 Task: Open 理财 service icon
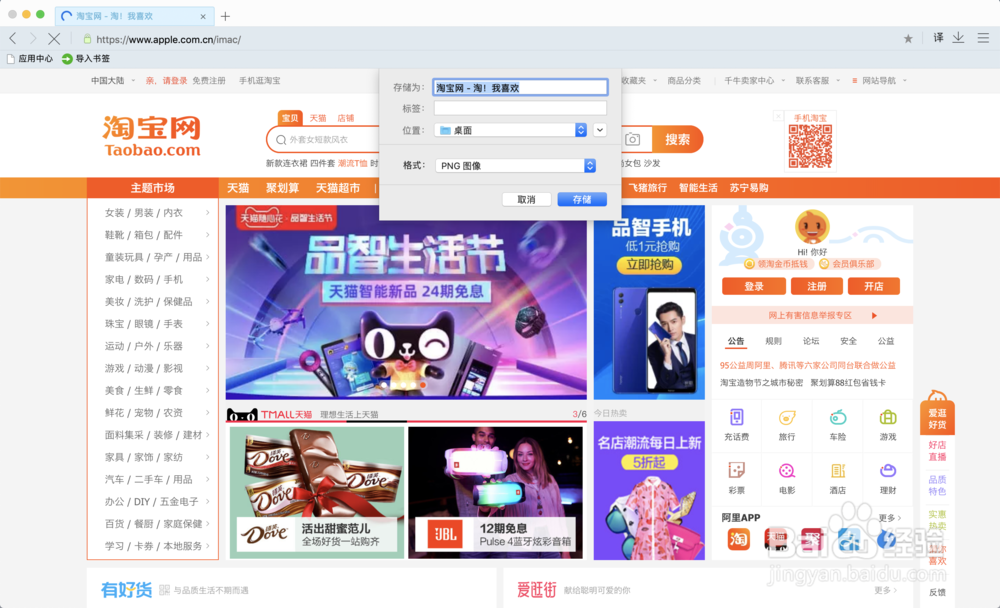pos(888,478)
